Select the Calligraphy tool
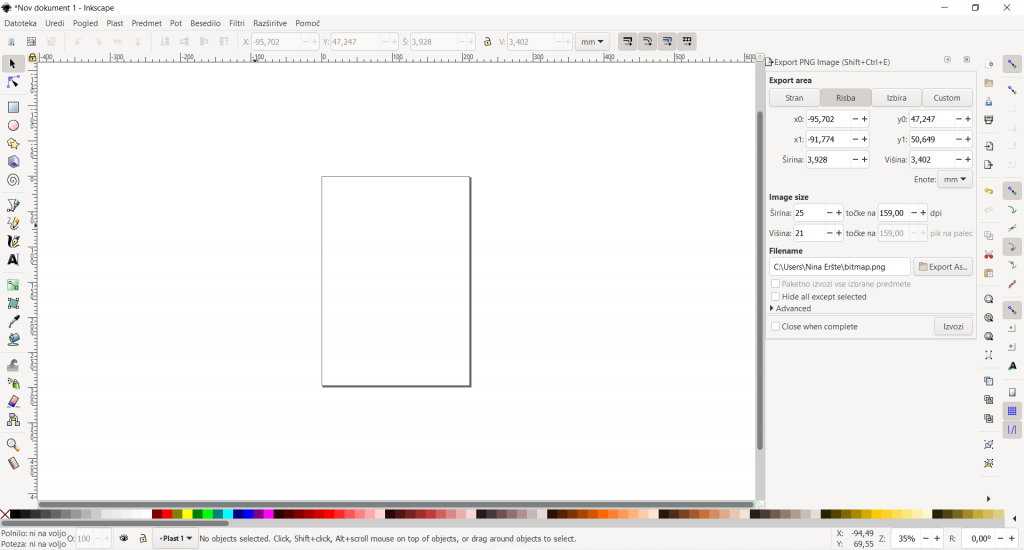 pyautogui.click(x=12, y=242)
